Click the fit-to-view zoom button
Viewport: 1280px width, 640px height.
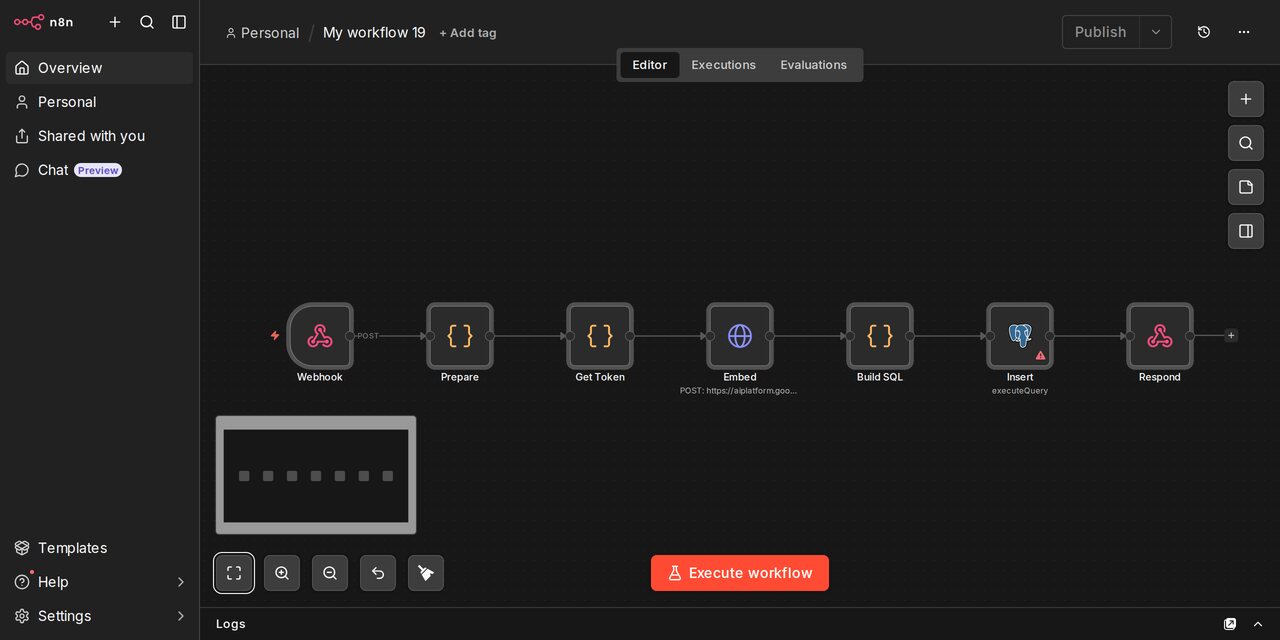pyautogui.click(x=234, y=573)
